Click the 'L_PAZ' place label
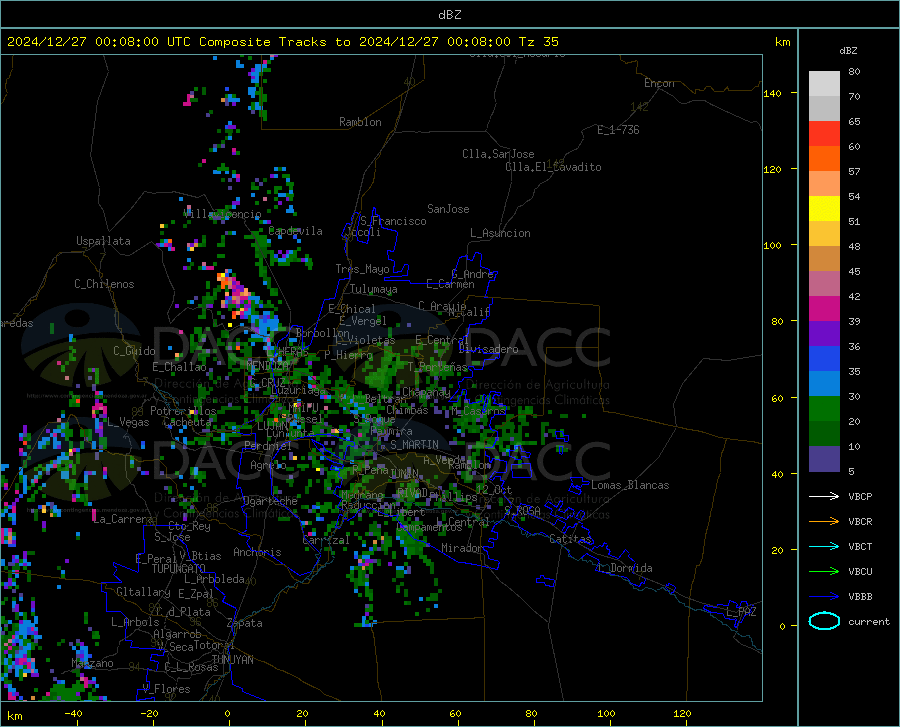The width and height of the screenshot is (900, 727). (x=741, y=612)
